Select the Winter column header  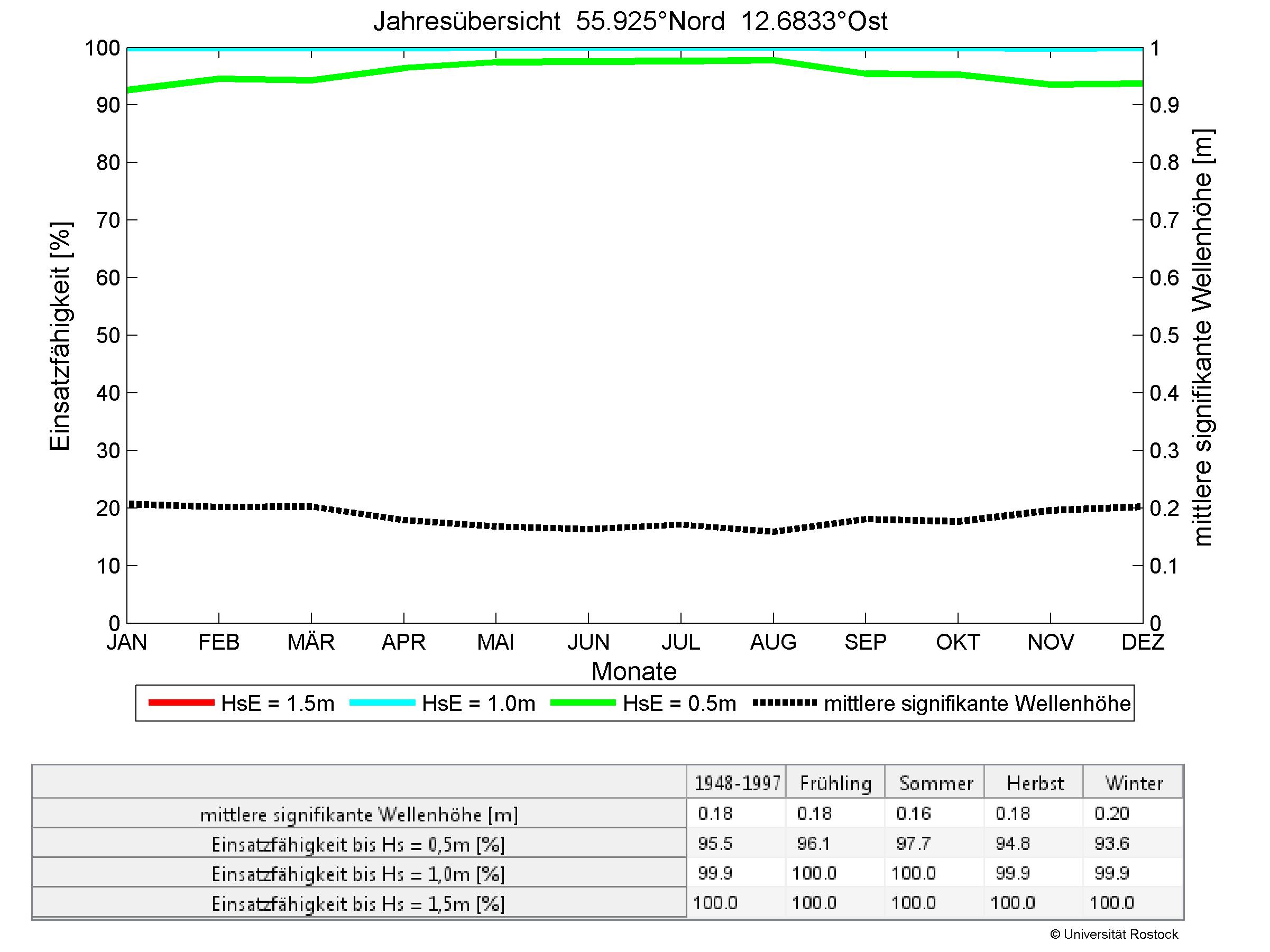(x=1134, y=783)
